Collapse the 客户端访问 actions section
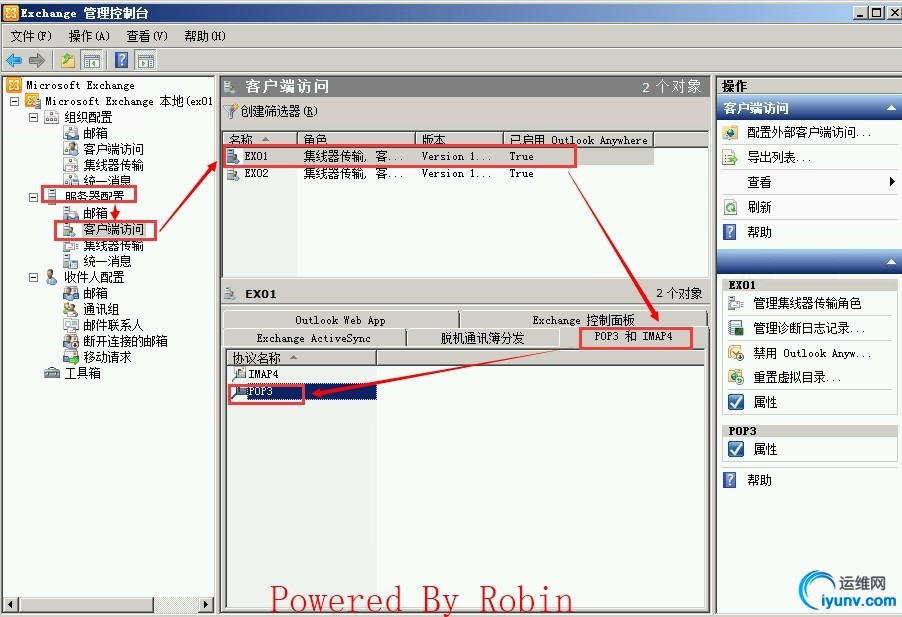 pos(890,108)
